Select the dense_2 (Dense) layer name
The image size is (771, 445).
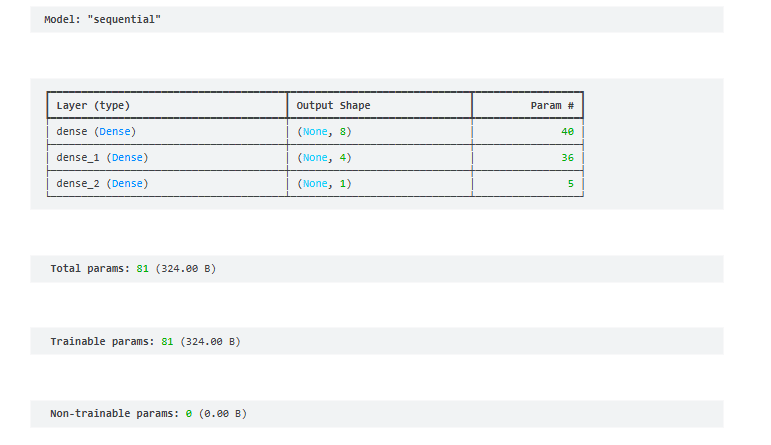pyautogui.click(x=102, y=183)
